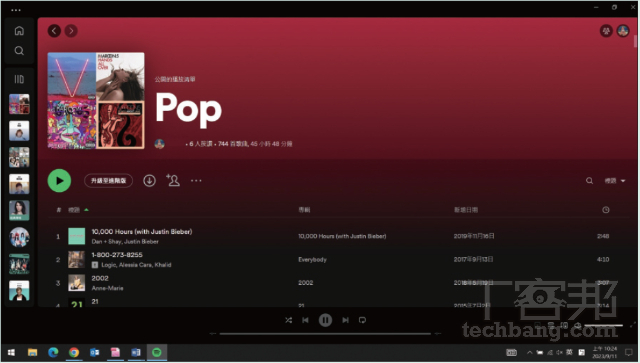The width and height of the screenshot is (640, 363).
Task: Select the track 1-800-273-8255
Action: [117, 255]
